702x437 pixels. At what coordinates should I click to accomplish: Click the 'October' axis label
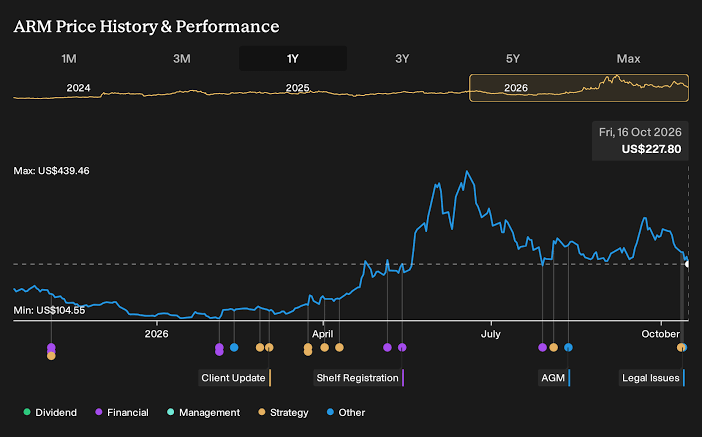point(661,334)
